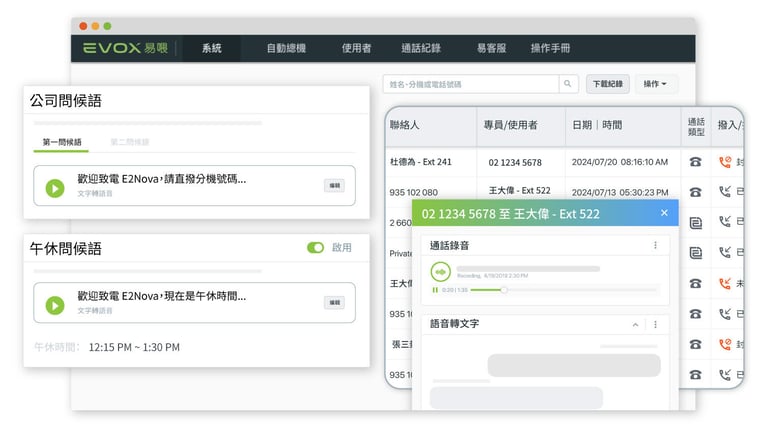Select contact 935 102 080
This screenshot has width=763, height=429.
413,192
